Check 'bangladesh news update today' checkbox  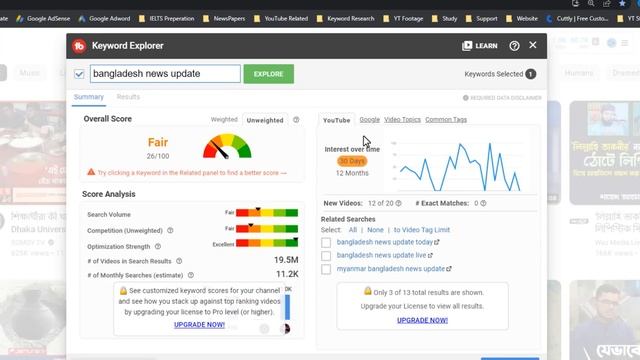point(326,242)
